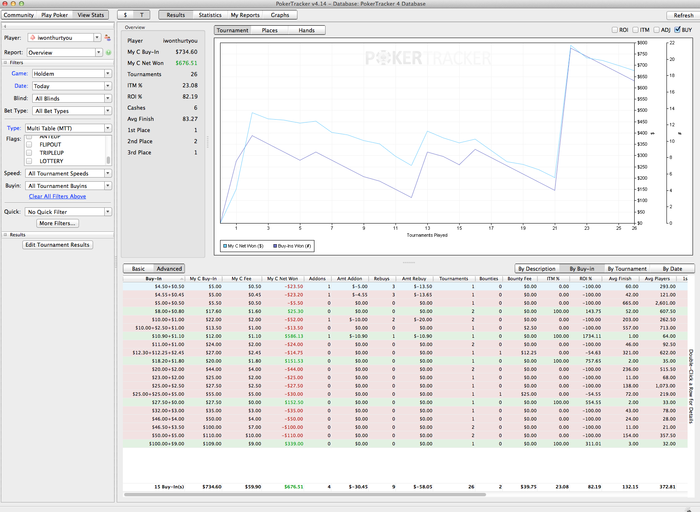700x512 pixels.
Task: Switch to cash games with the $ button
Action: [x=125, y=15]
